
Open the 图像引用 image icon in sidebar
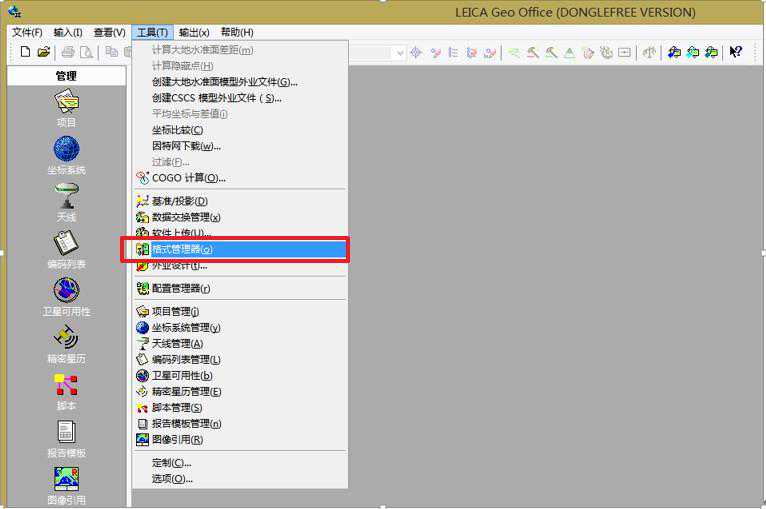[66, 479]
